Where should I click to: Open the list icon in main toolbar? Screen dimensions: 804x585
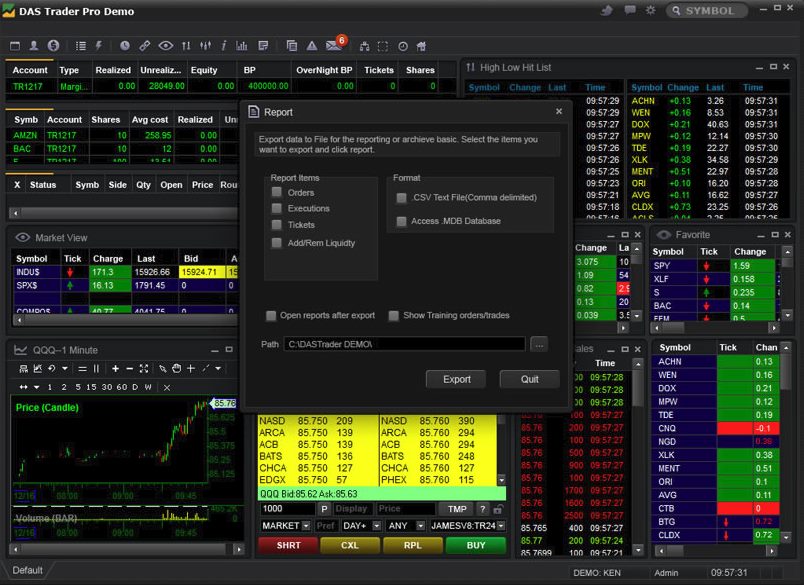81,46
